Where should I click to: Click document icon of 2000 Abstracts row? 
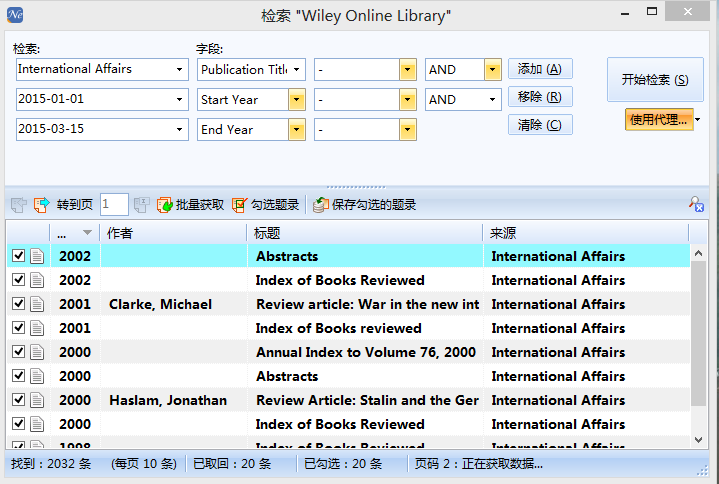pos(37,376)
